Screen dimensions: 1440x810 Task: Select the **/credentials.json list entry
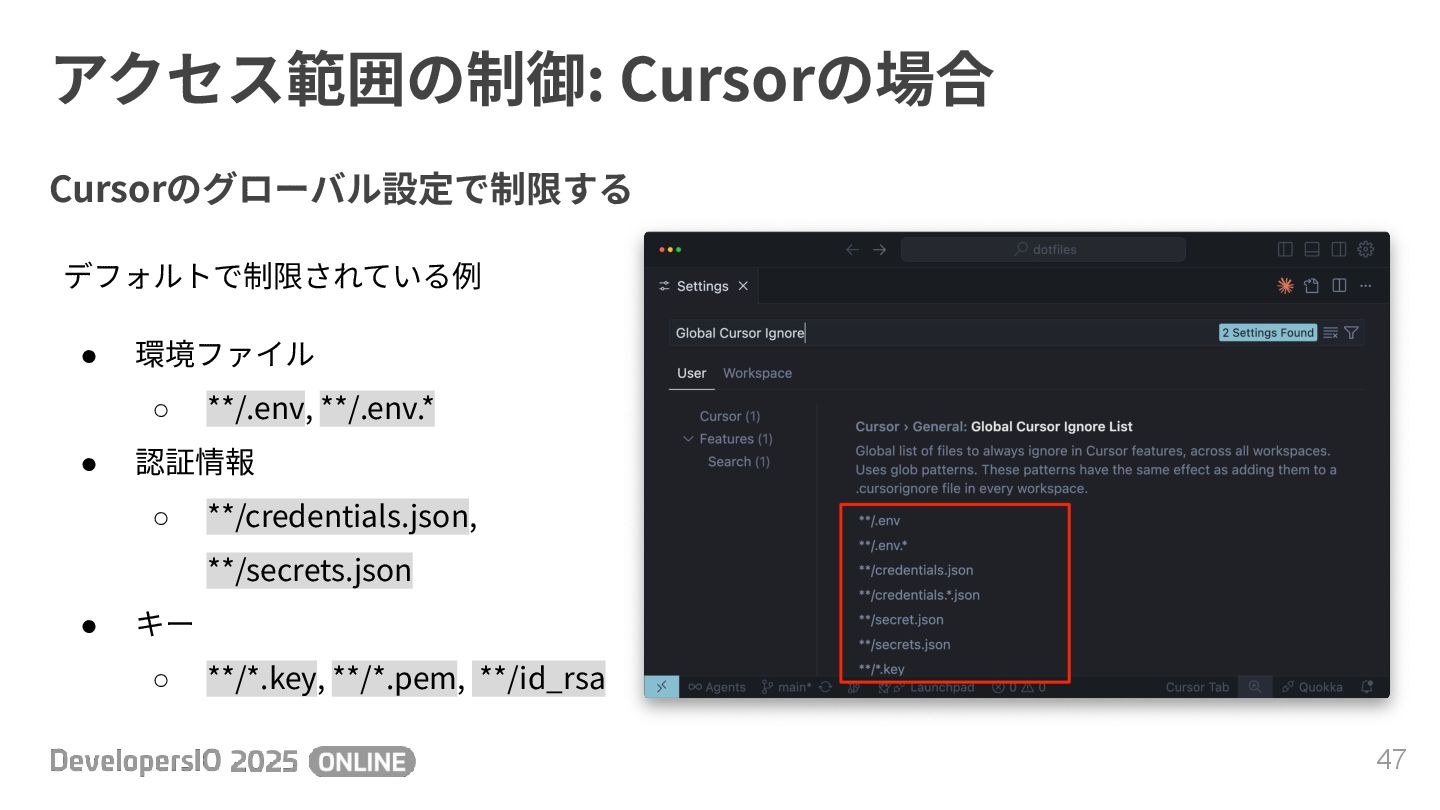[916, 570]
